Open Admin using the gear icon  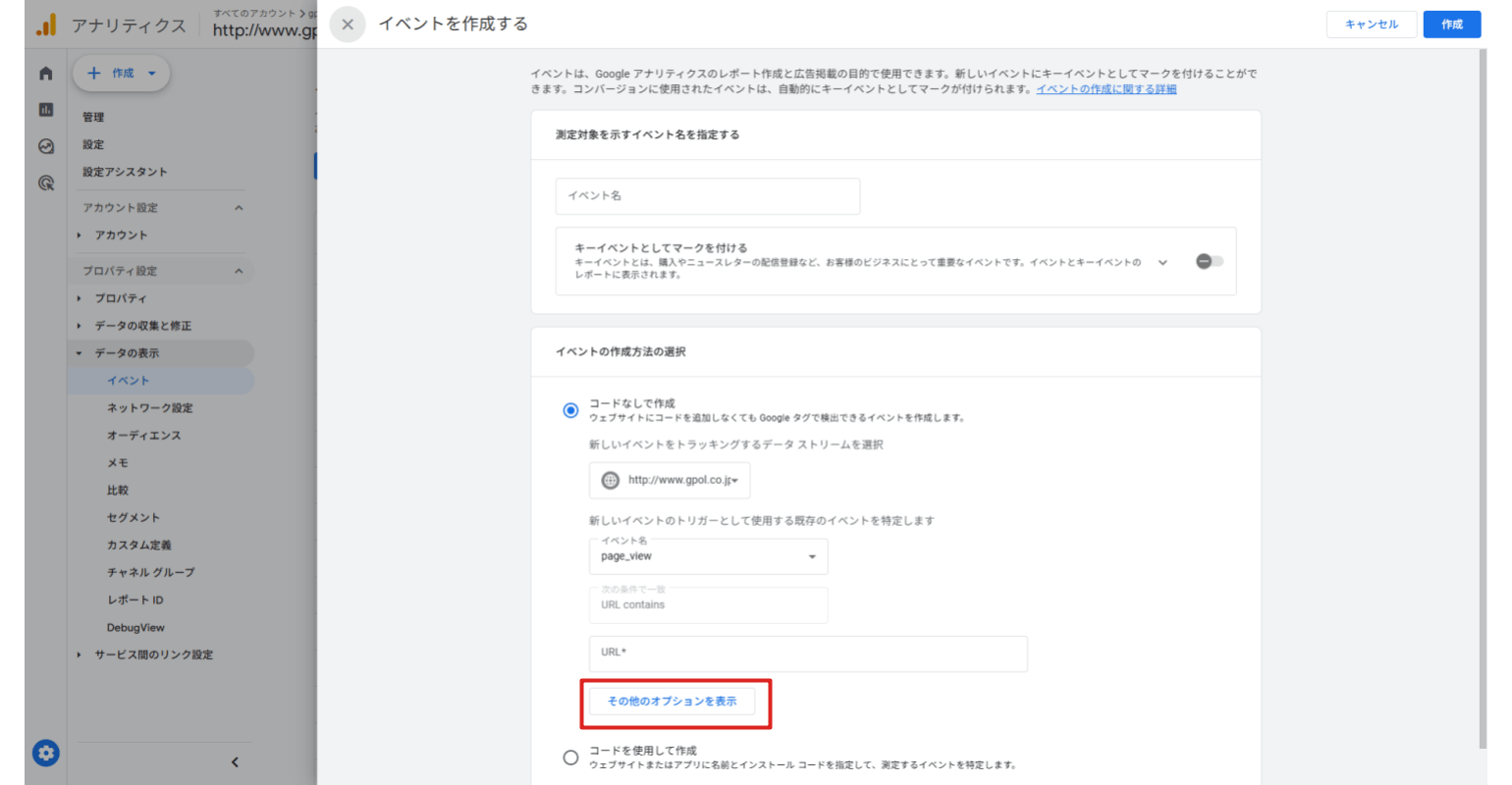click(x=44, y=754)
